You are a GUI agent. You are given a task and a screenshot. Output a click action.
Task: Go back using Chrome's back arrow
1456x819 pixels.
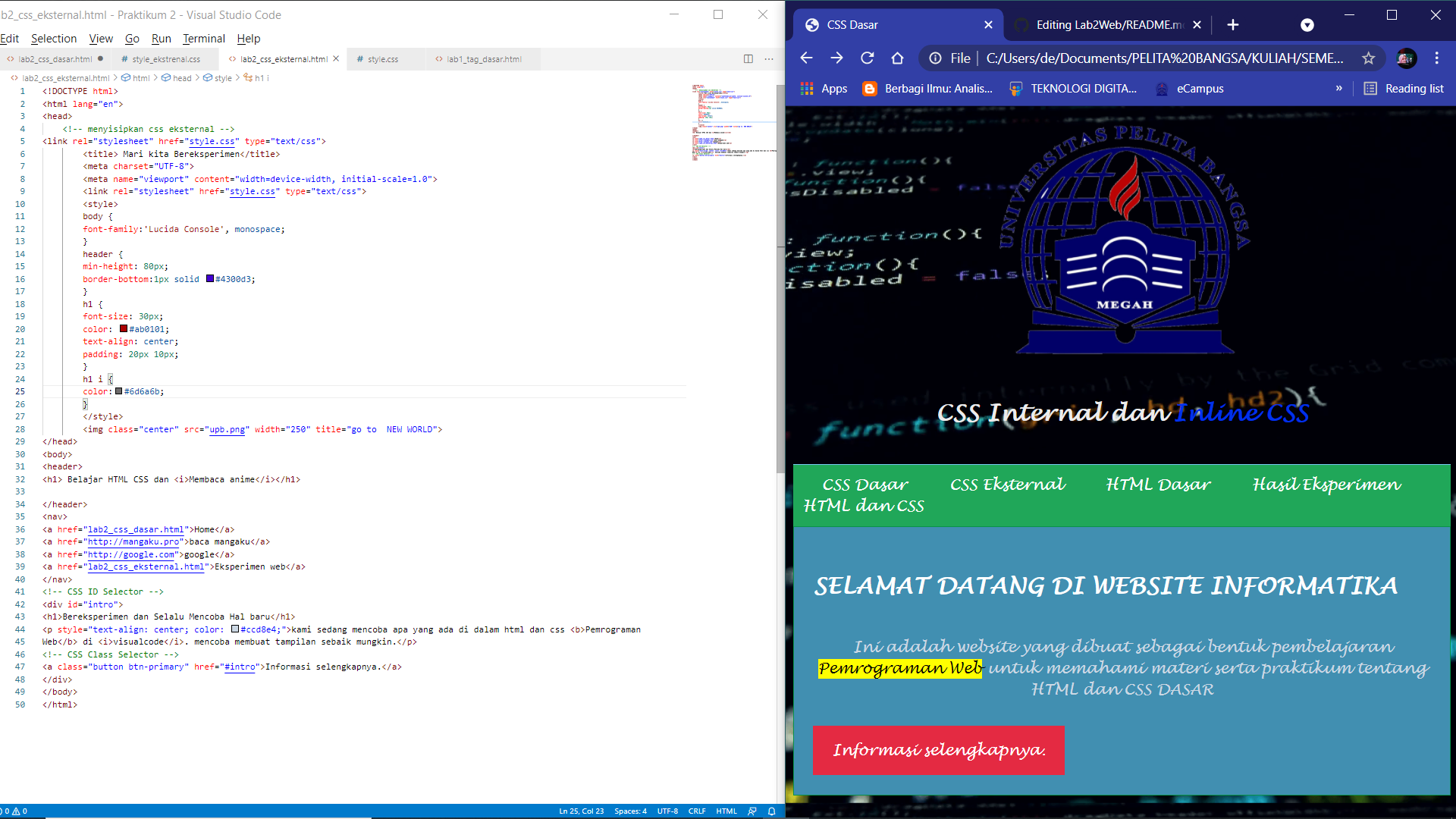[806, 58]
